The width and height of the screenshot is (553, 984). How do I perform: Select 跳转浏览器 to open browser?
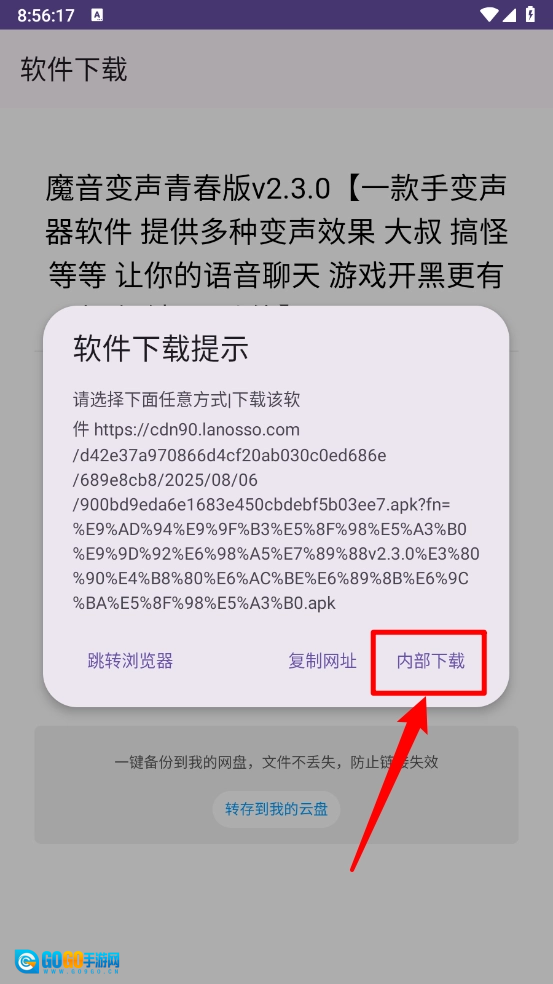pyautogui.click(x=130, y=661)
